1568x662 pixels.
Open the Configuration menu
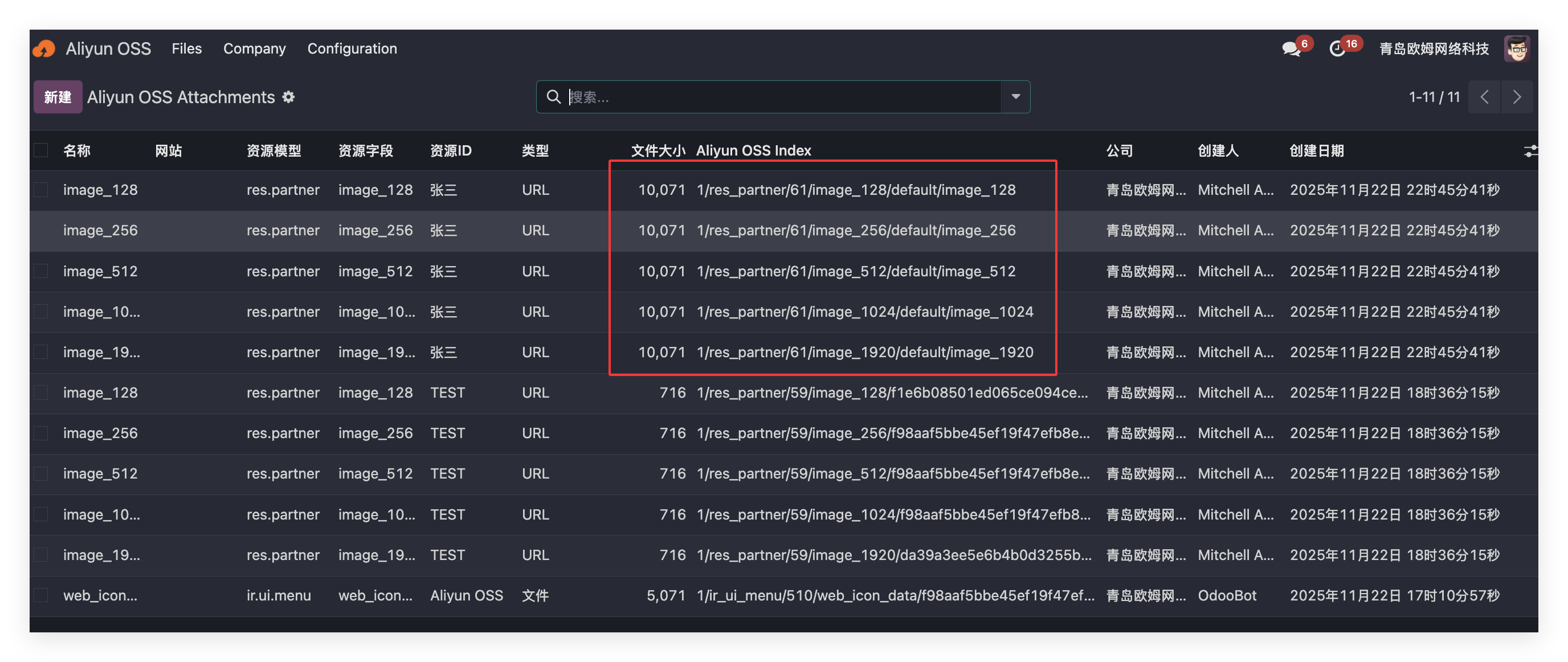352,48
